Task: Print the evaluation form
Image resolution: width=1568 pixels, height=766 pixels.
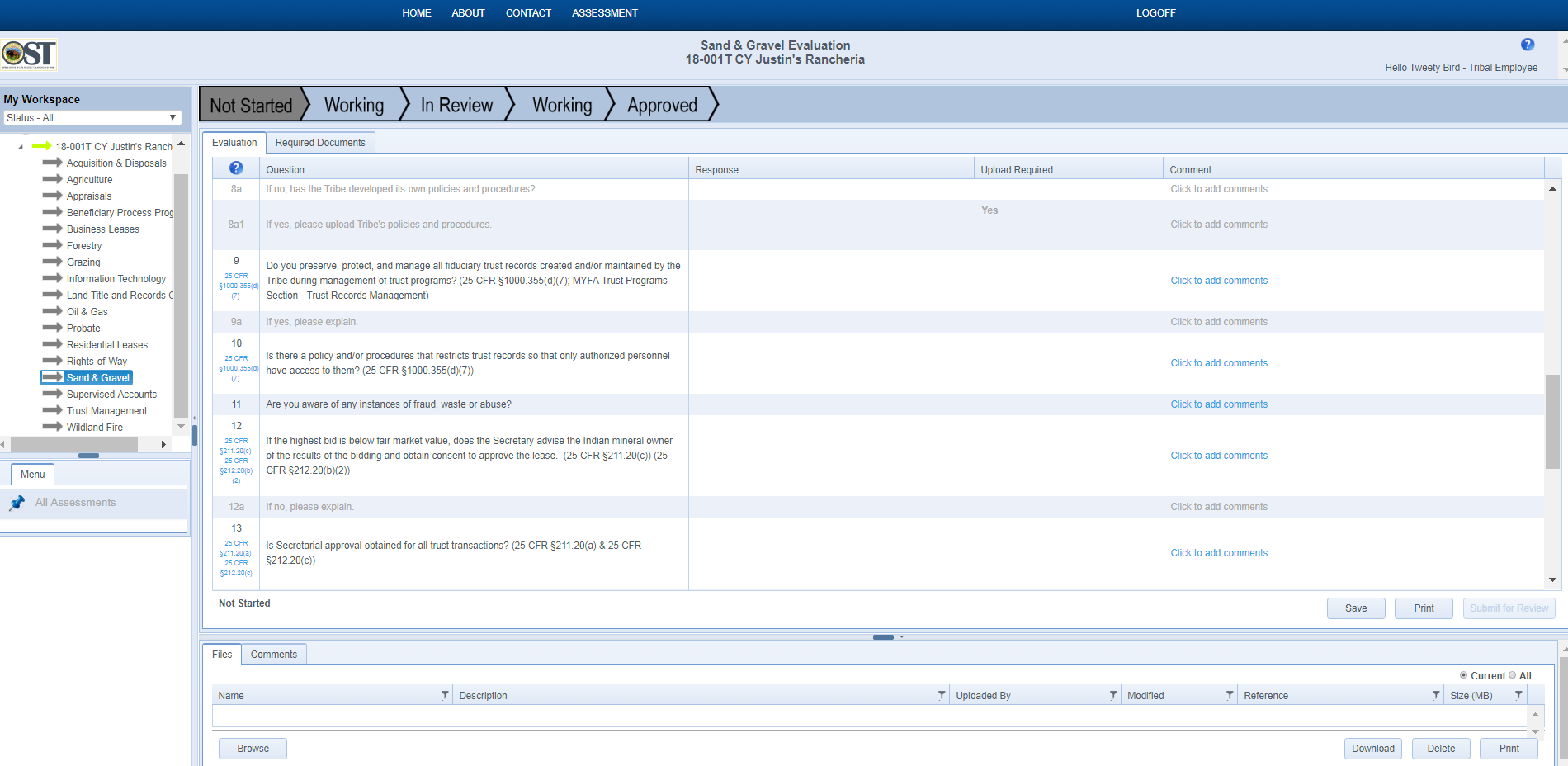Action: [1424, 608]
